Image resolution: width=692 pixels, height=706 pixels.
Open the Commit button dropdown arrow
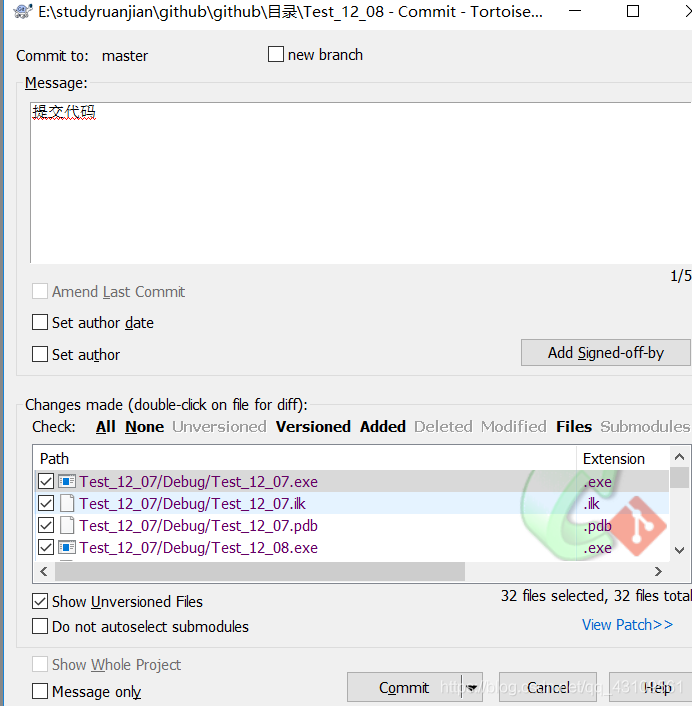coord(472,688)
